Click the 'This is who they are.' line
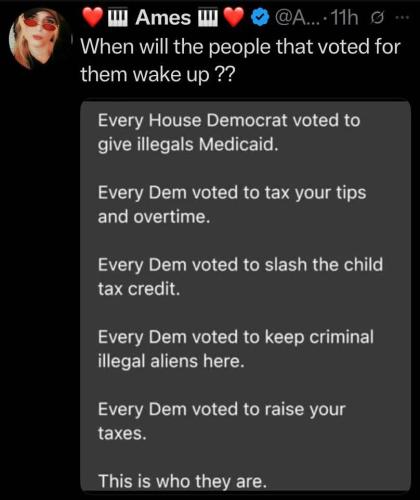Image resolution: width=420 pixels, height=500 pixels. tap(182, 481)
